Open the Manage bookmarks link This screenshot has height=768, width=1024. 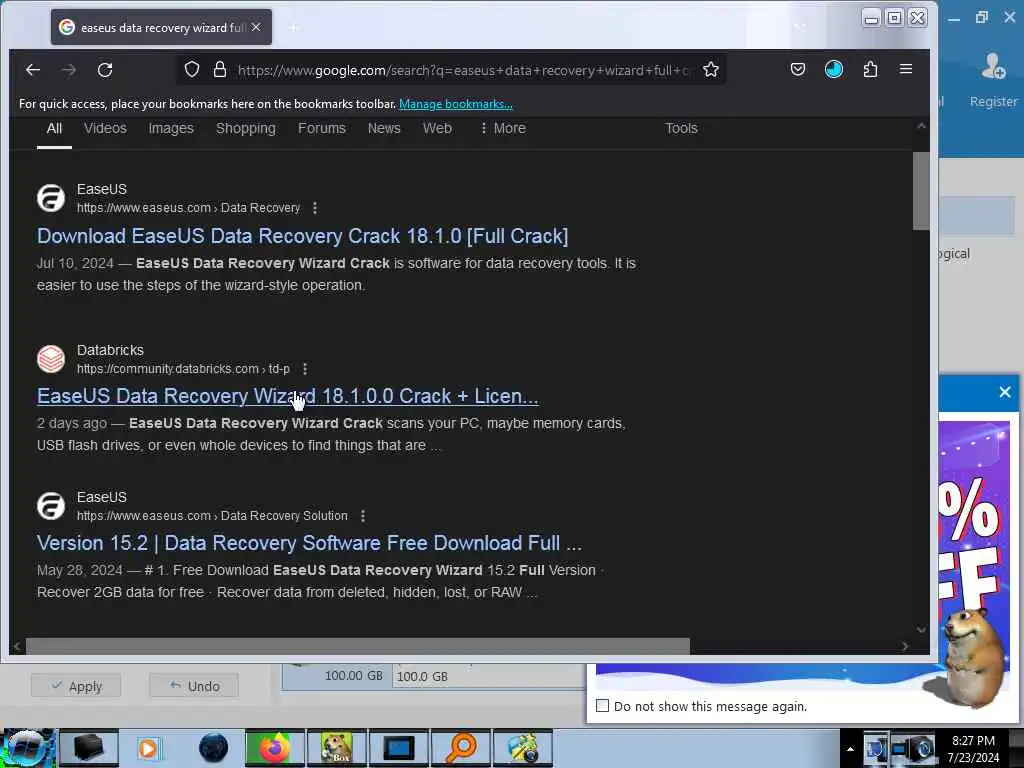tap(456, 104)
